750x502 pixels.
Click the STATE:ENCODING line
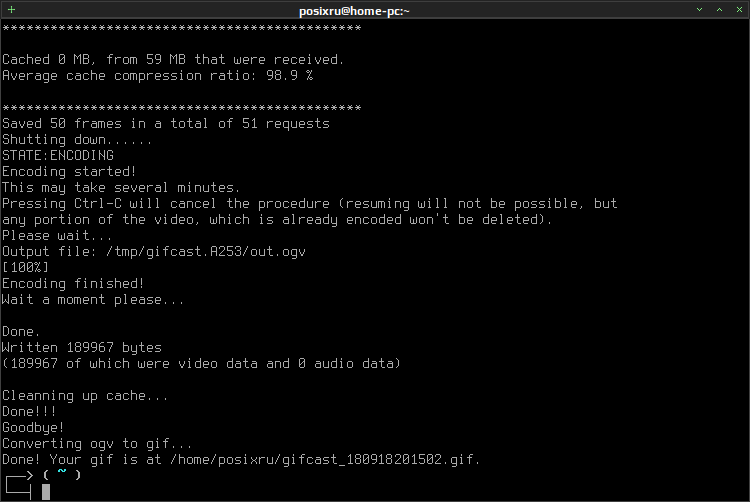click(58, 155)
